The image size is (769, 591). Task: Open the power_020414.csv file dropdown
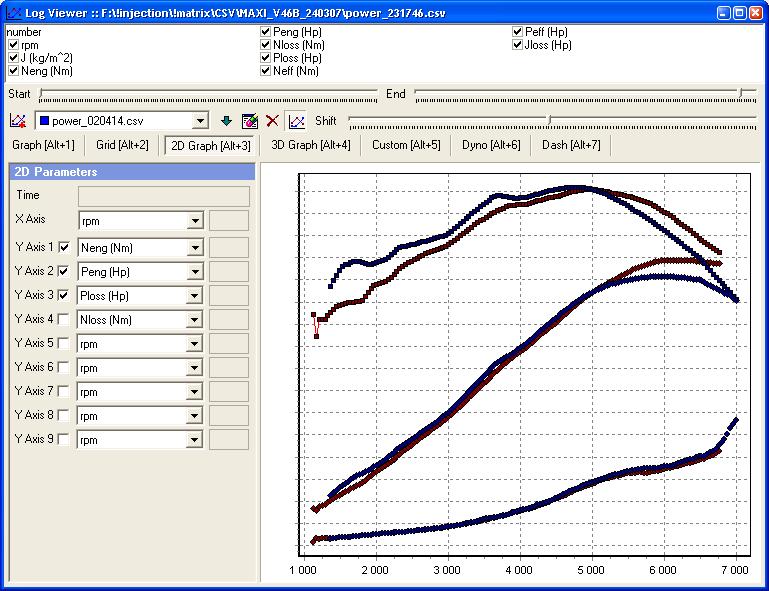[201, 121]
